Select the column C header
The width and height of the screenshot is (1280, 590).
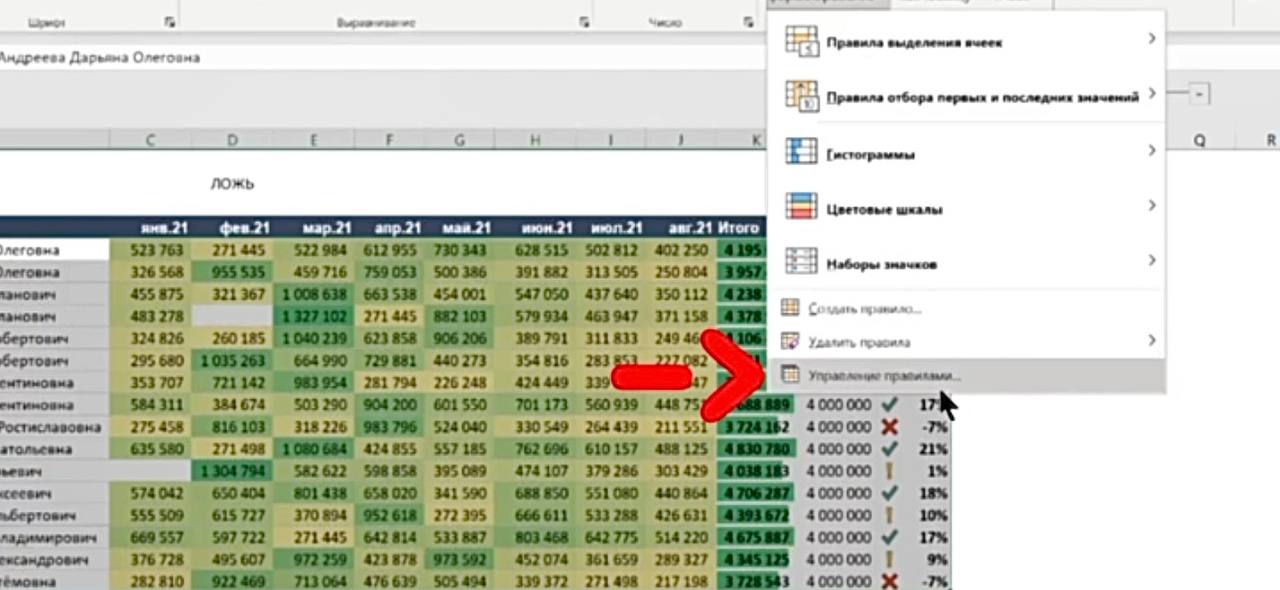[150, 140]
